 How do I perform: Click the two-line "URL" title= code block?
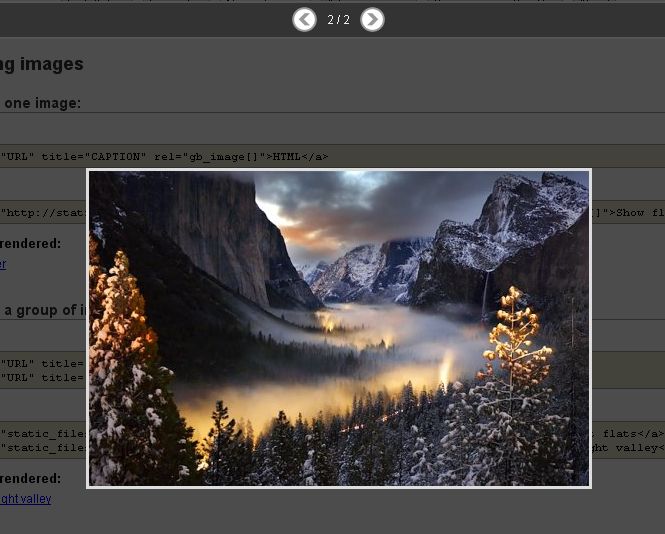40,371
